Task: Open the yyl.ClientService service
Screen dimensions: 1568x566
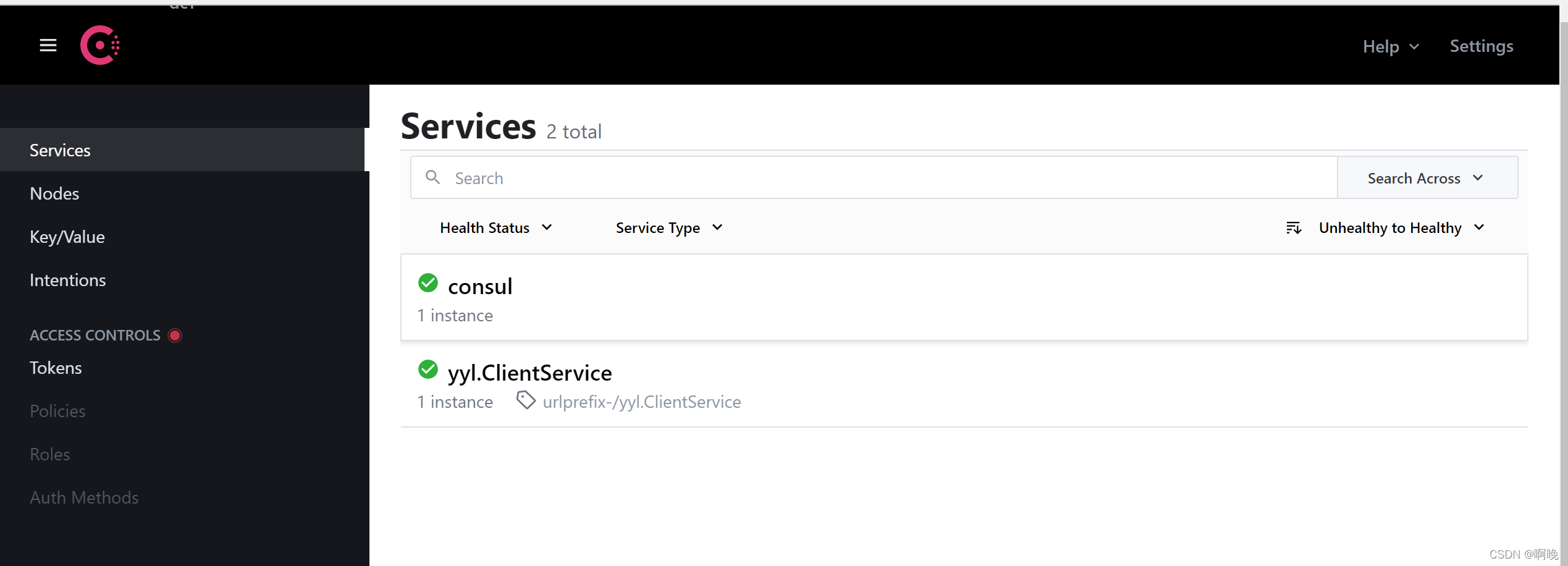Action: (529, 372)
